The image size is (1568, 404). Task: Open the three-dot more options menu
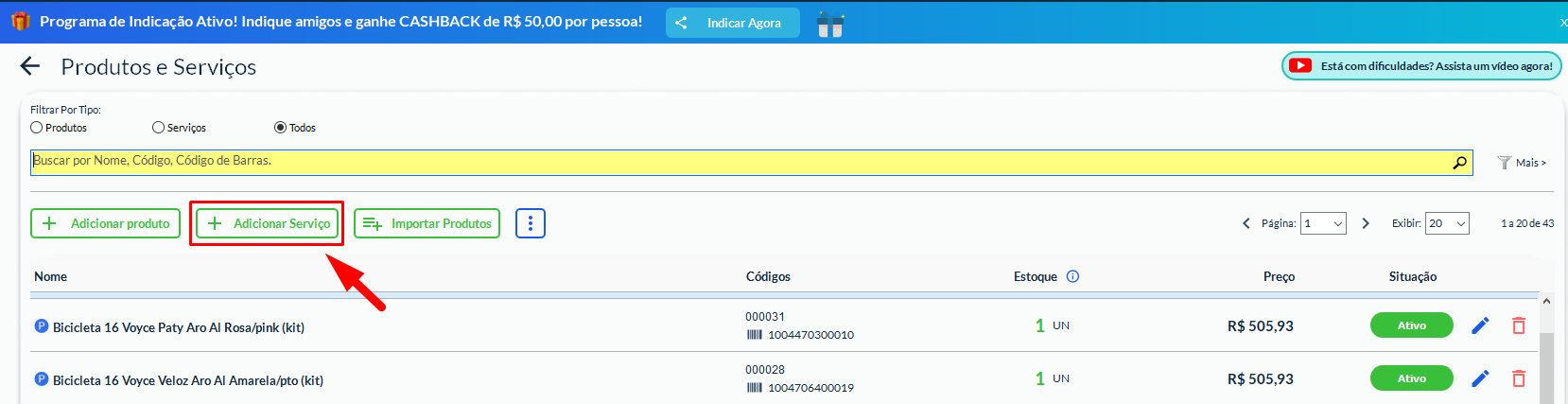pyautogui.click(x=531, y=223)
